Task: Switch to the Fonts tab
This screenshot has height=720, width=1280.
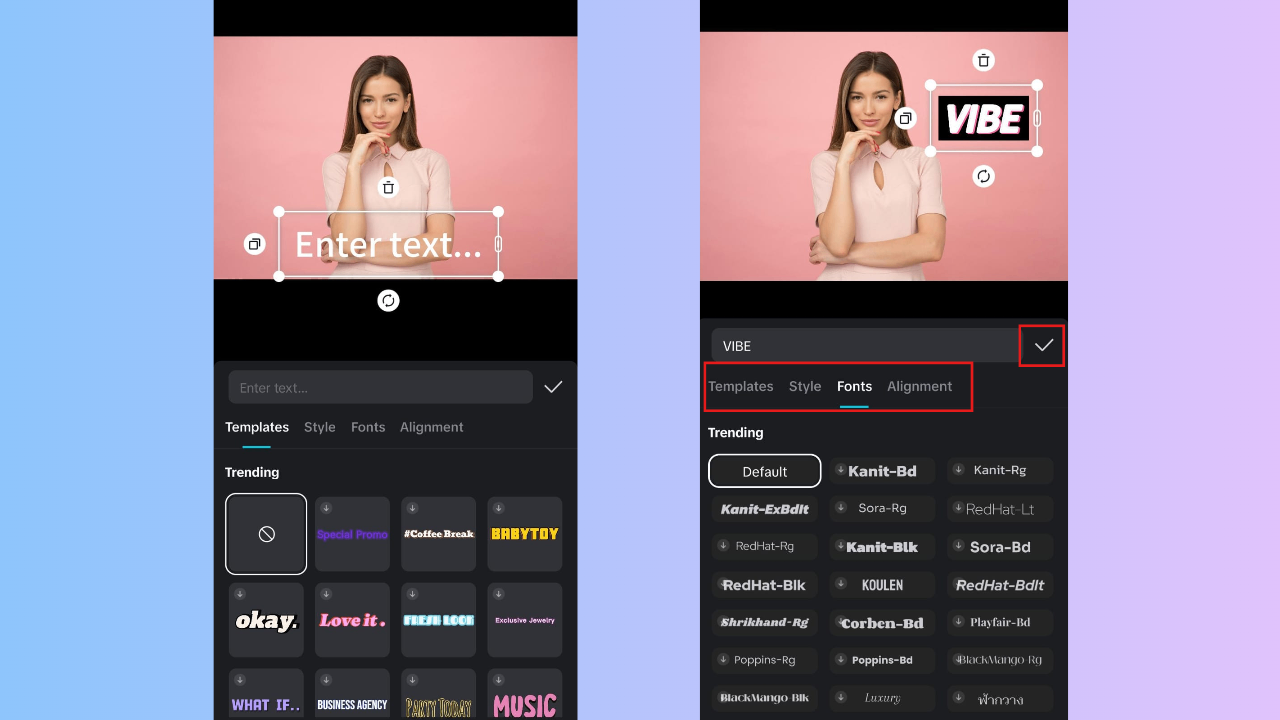Action: coord(854,386)
